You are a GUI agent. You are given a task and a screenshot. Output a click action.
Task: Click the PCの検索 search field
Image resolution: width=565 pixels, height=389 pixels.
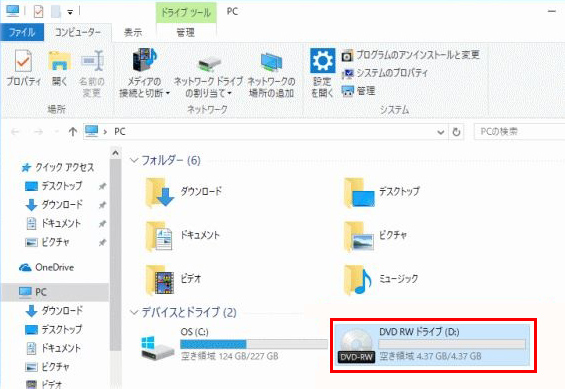519,132
